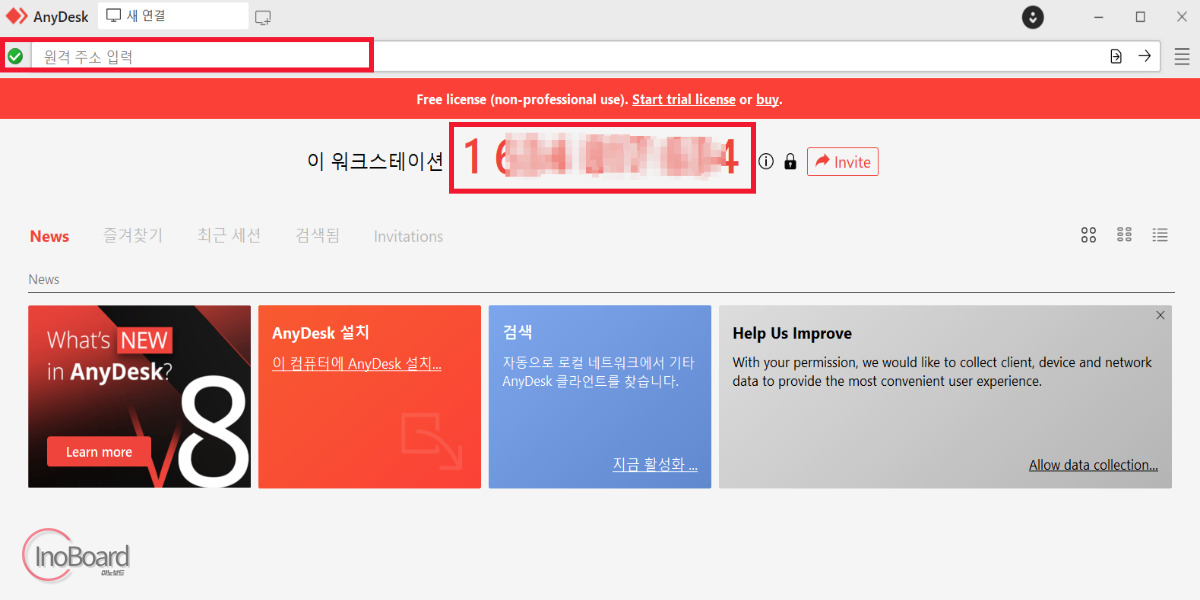Click the buy link in the banner
Image resolution: width=1200 pixels, height=600 pixels.
[767, 100]
